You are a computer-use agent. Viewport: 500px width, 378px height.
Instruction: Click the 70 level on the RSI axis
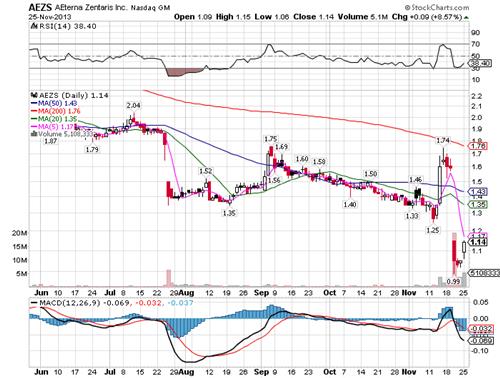tap(475, 44)
